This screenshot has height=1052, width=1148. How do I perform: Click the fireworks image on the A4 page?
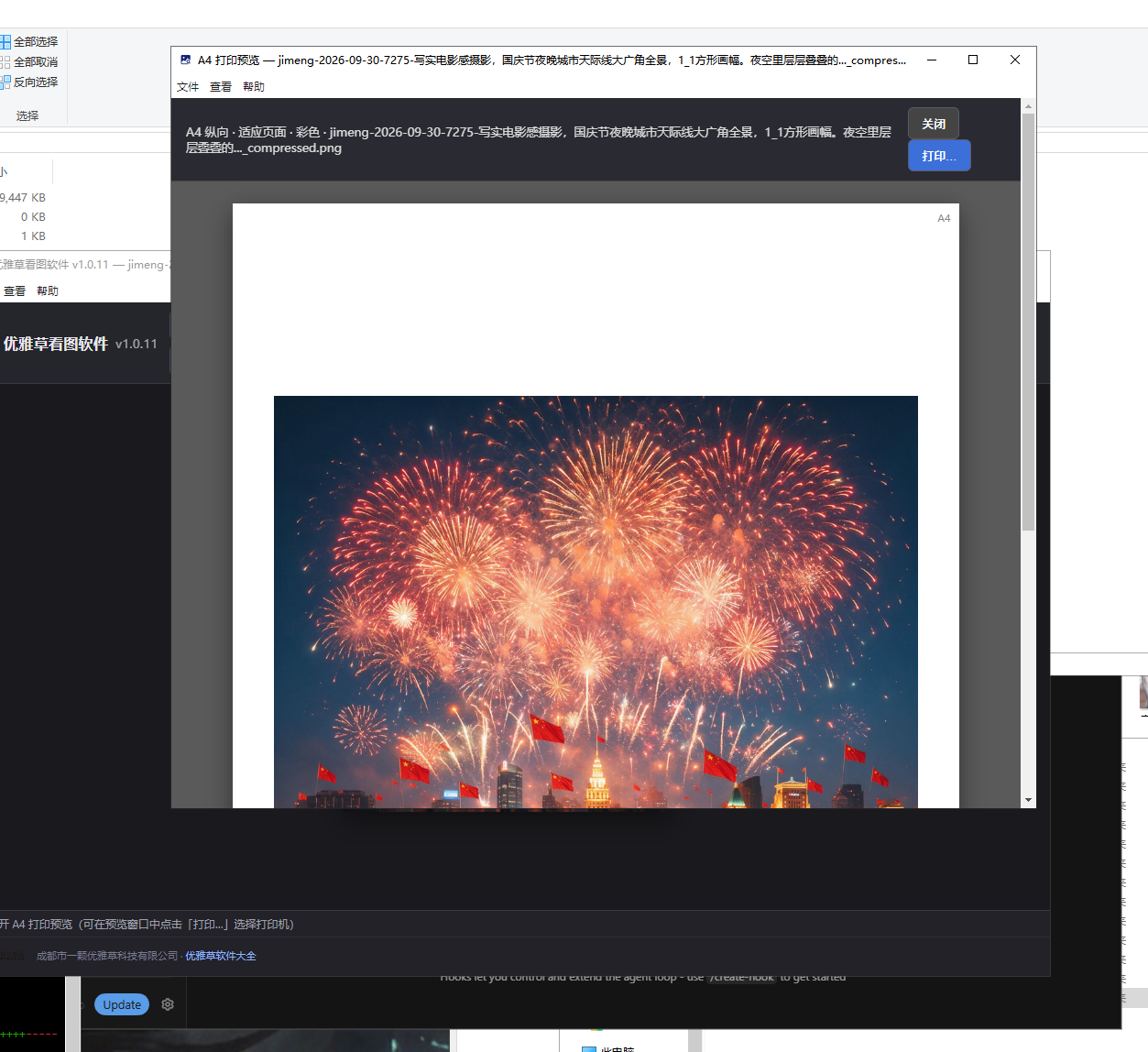coord(596,601)
